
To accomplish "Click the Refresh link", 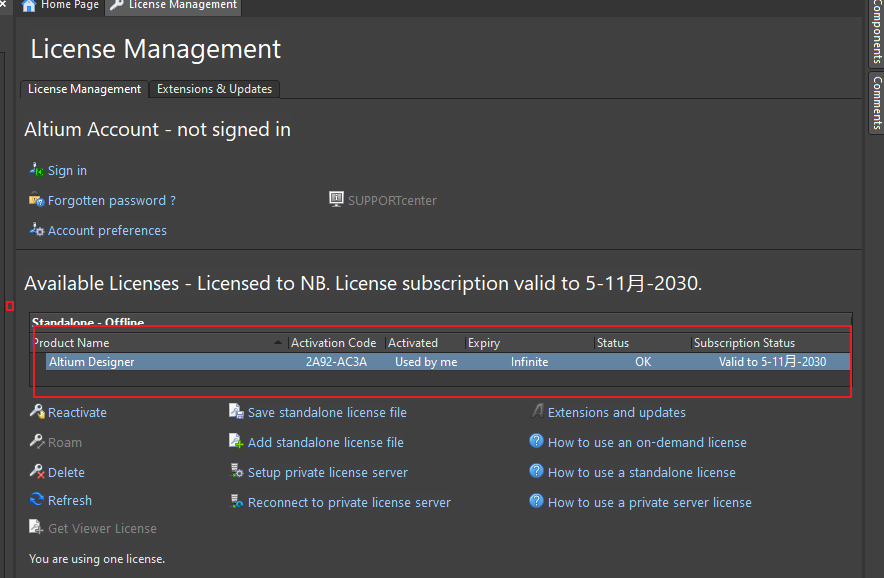I will (70, 501).
